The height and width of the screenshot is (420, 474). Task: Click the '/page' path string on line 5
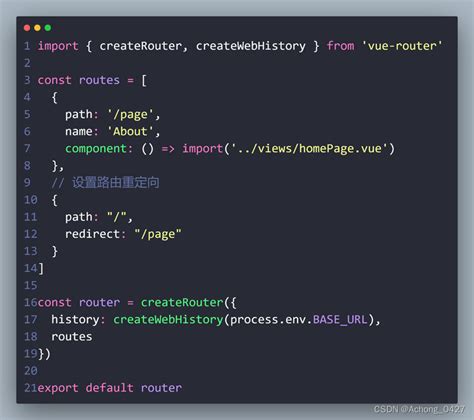(130, 115)
